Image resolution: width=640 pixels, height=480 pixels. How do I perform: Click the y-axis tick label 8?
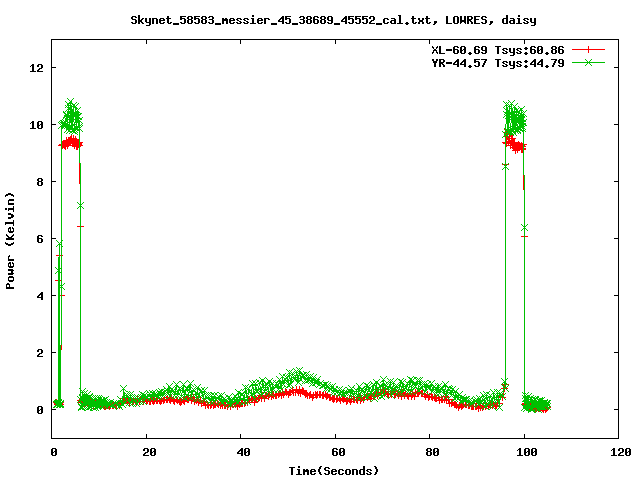tap(40, 182)
